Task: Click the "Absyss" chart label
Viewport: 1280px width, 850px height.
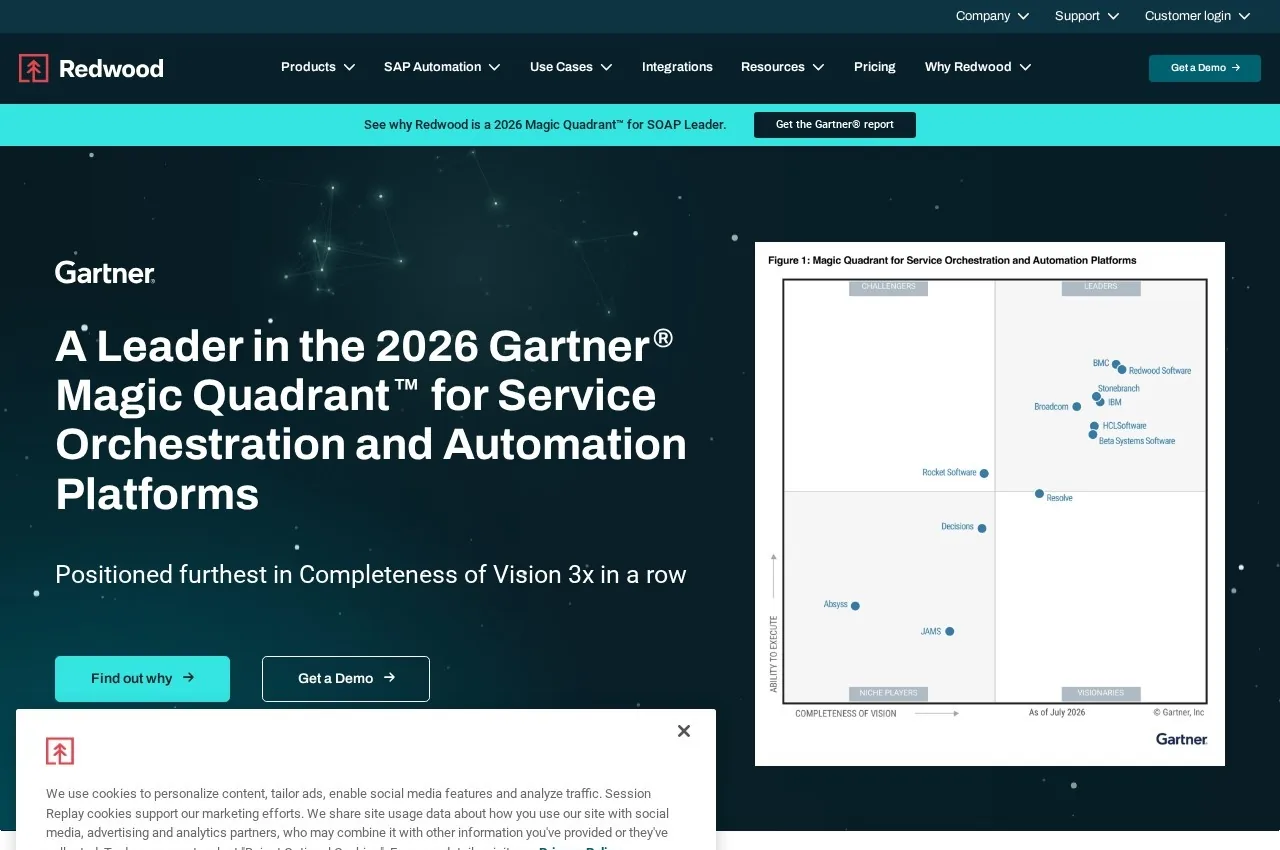Action: [835, 604]
